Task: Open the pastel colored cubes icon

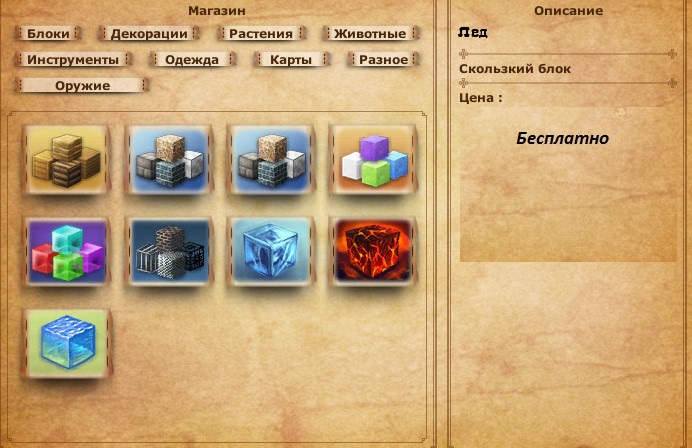Action: pos(373,159)
